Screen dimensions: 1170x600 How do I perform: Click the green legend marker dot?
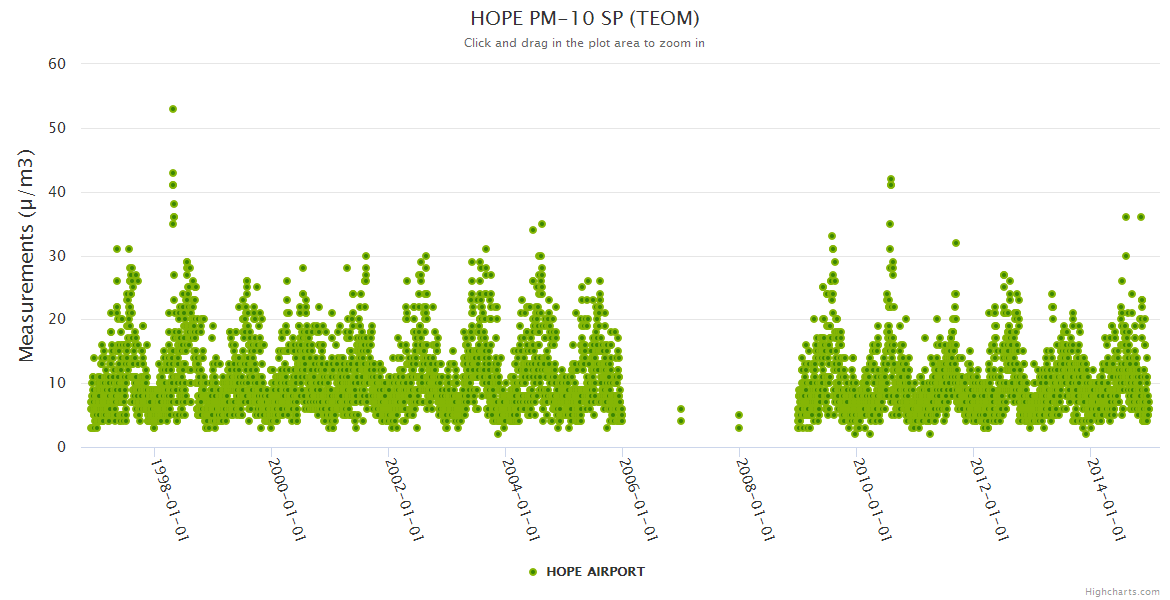click(533, 572)
